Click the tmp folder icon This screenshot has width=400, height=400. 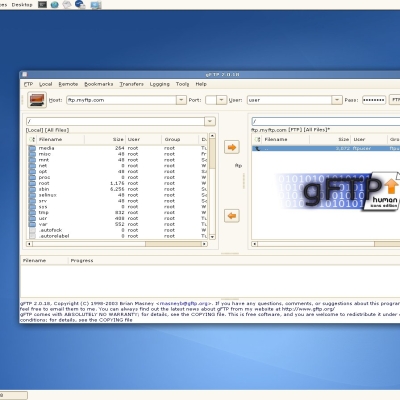[x=32, y=212]
